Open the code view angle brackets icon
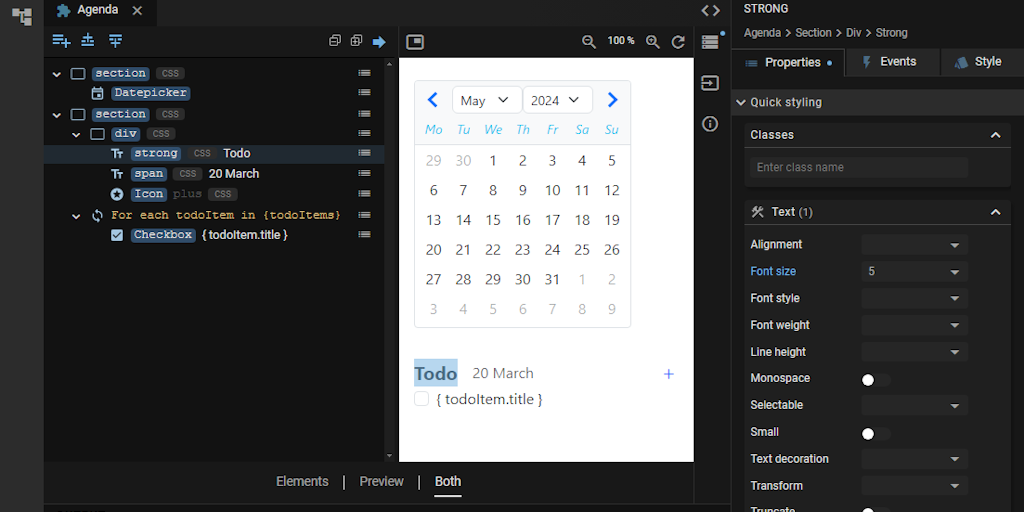1024x512 pixels. pyautogui.click(x=710, y=10)
